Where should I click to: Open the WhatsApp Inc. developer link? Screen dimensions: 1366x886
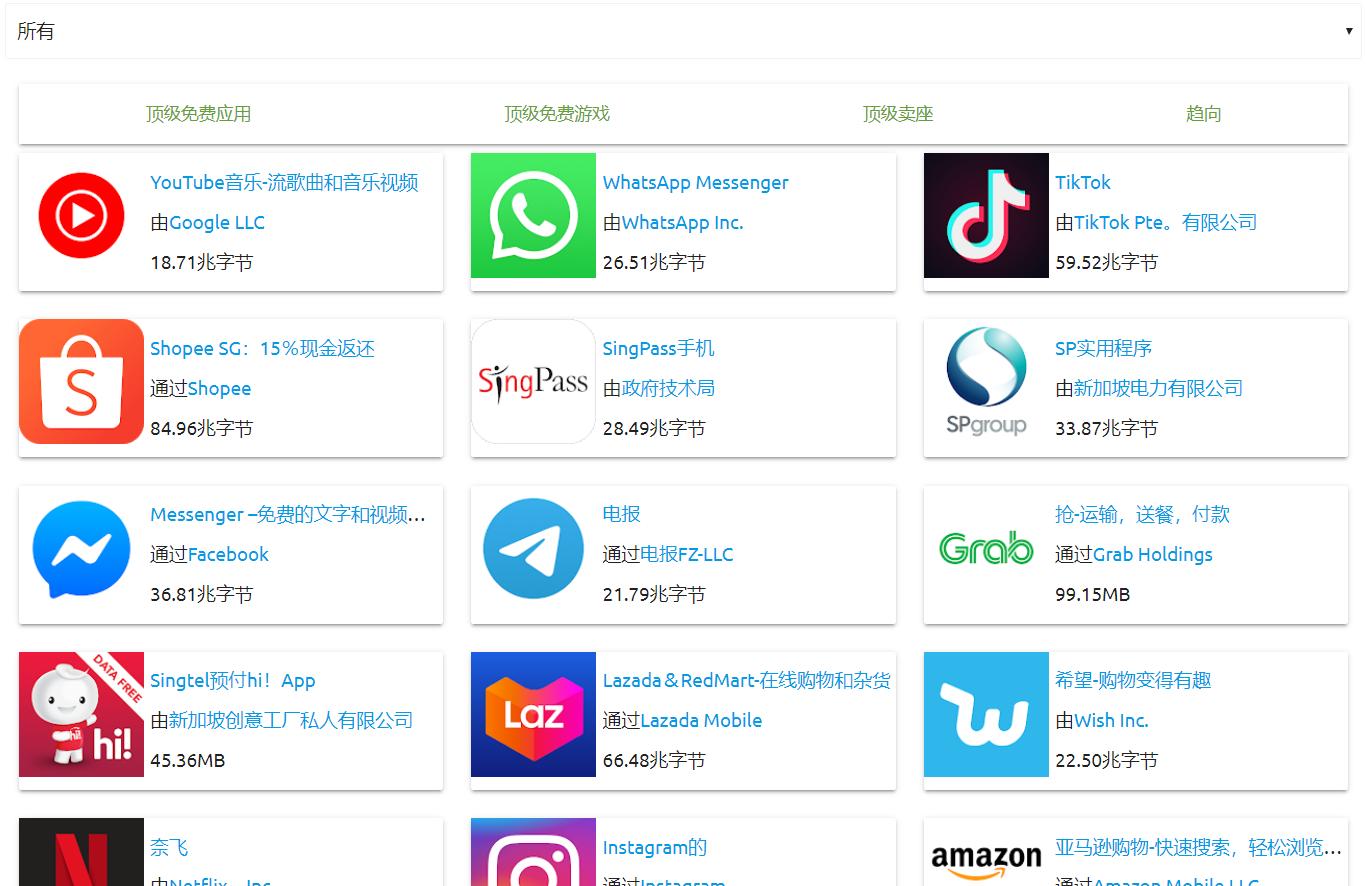[680, 222]
